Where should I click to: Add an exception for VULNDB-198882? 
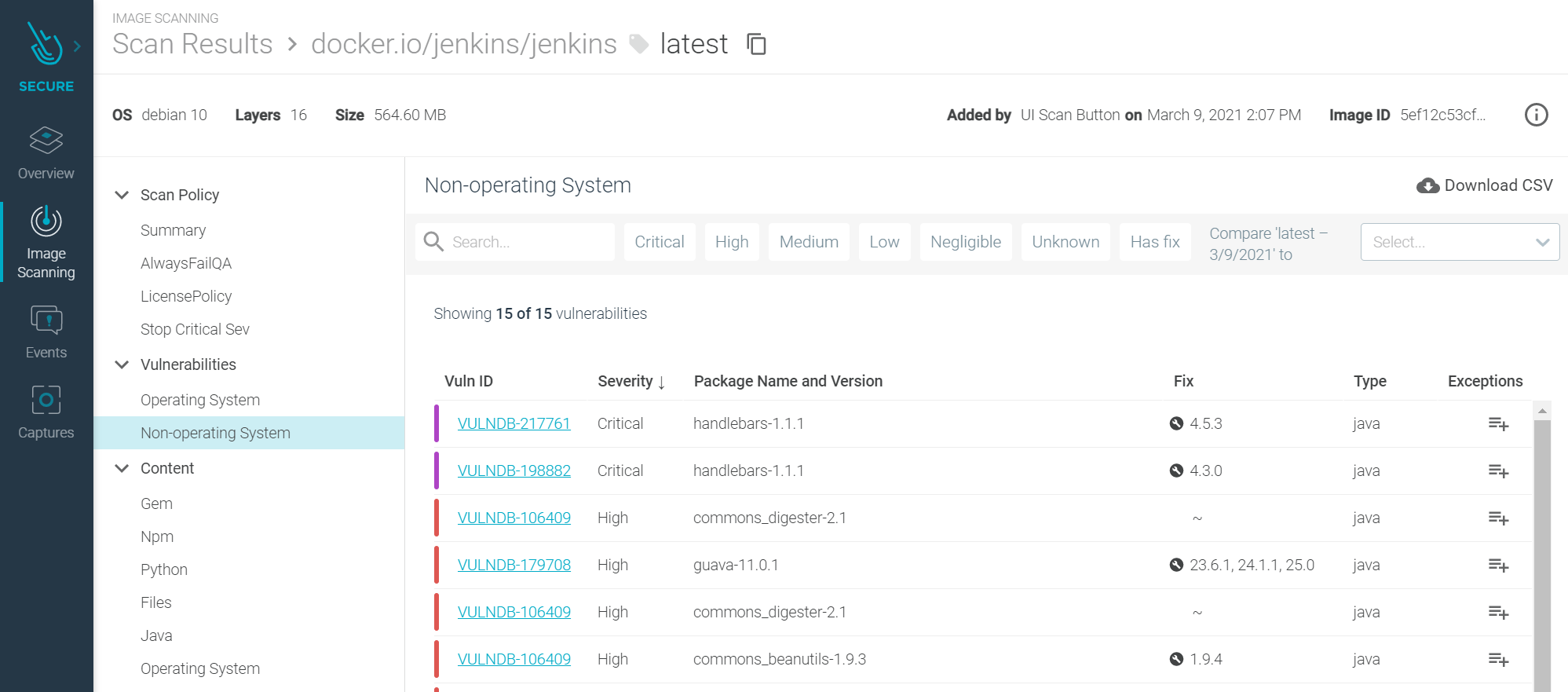tap(1498, 471)
